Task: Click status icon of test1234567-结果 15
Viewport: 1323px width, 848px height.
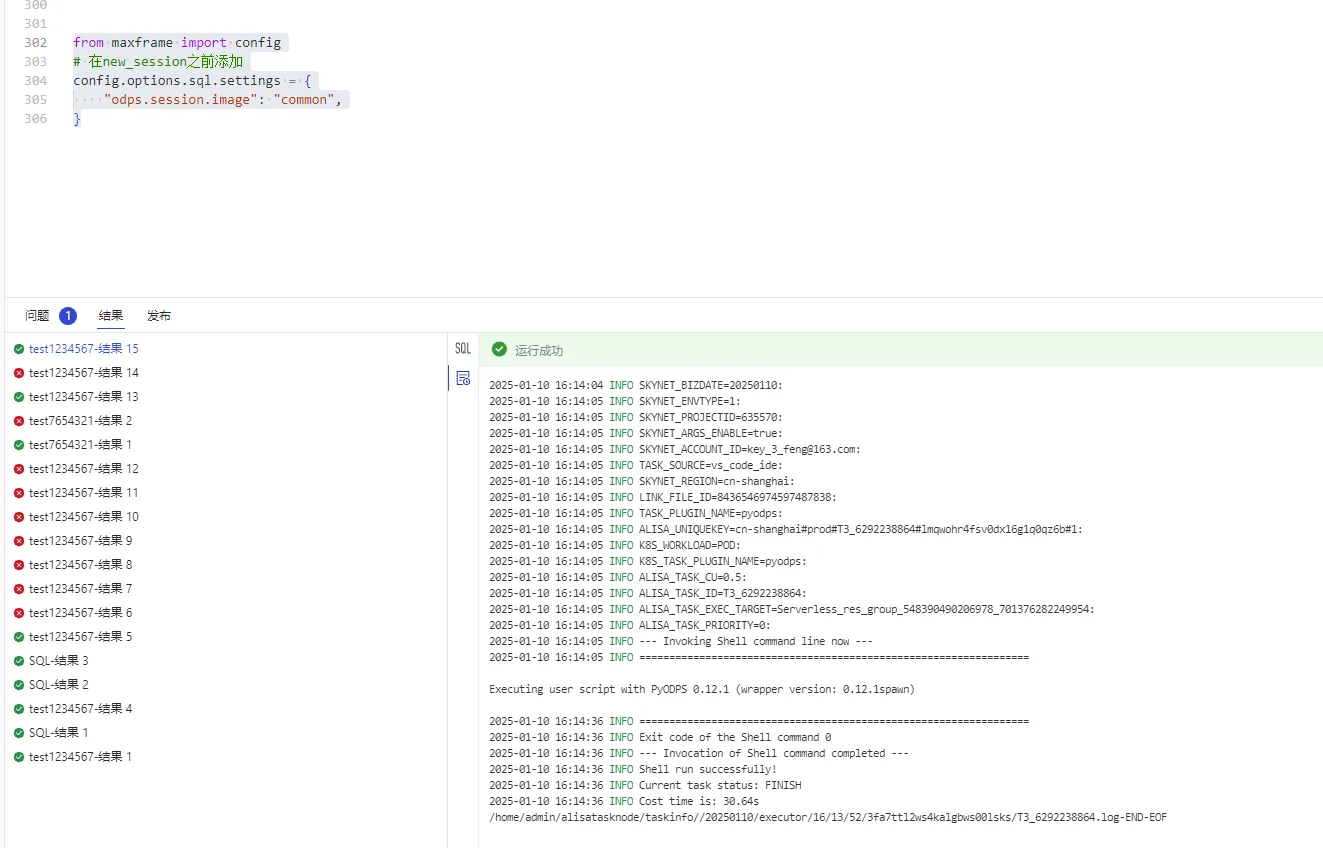Action: coord(19,349)
